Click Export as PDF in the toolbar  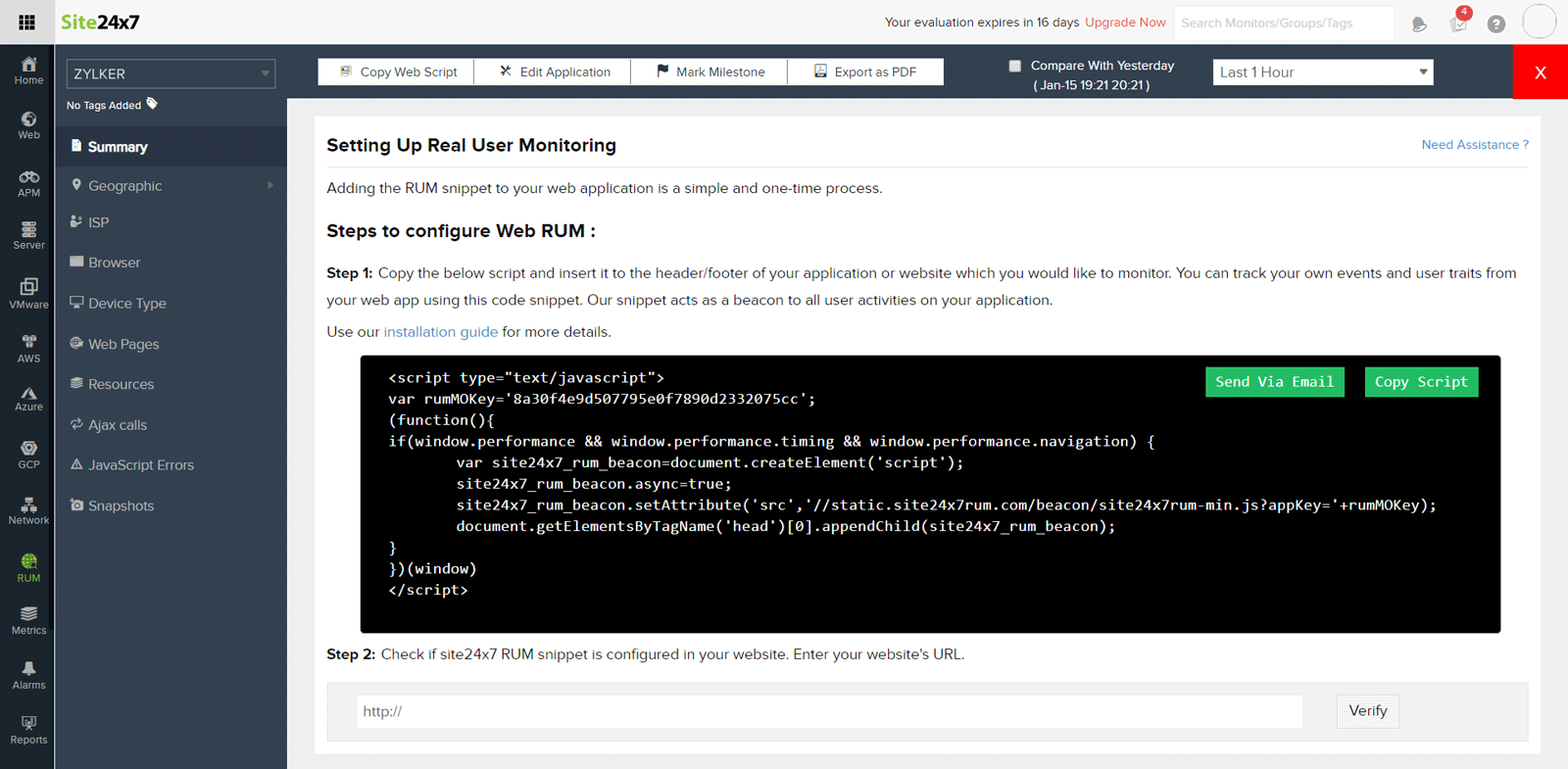[865, 72]
